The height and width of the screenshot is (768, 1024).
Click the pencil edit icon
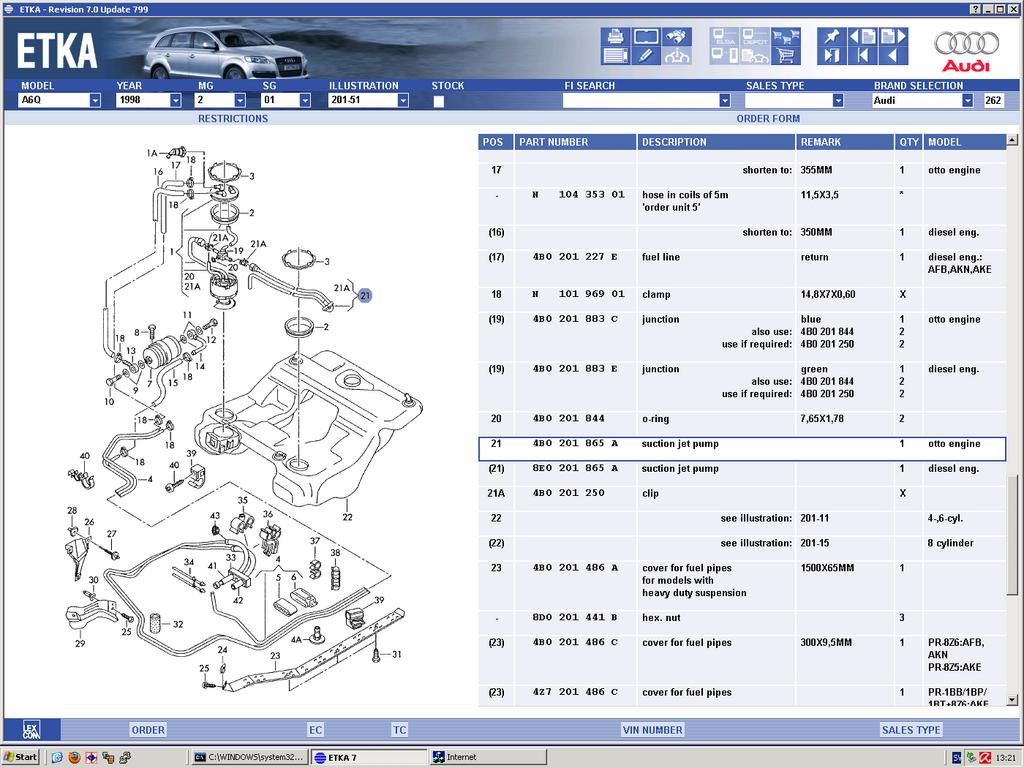[x=646, y=56]
